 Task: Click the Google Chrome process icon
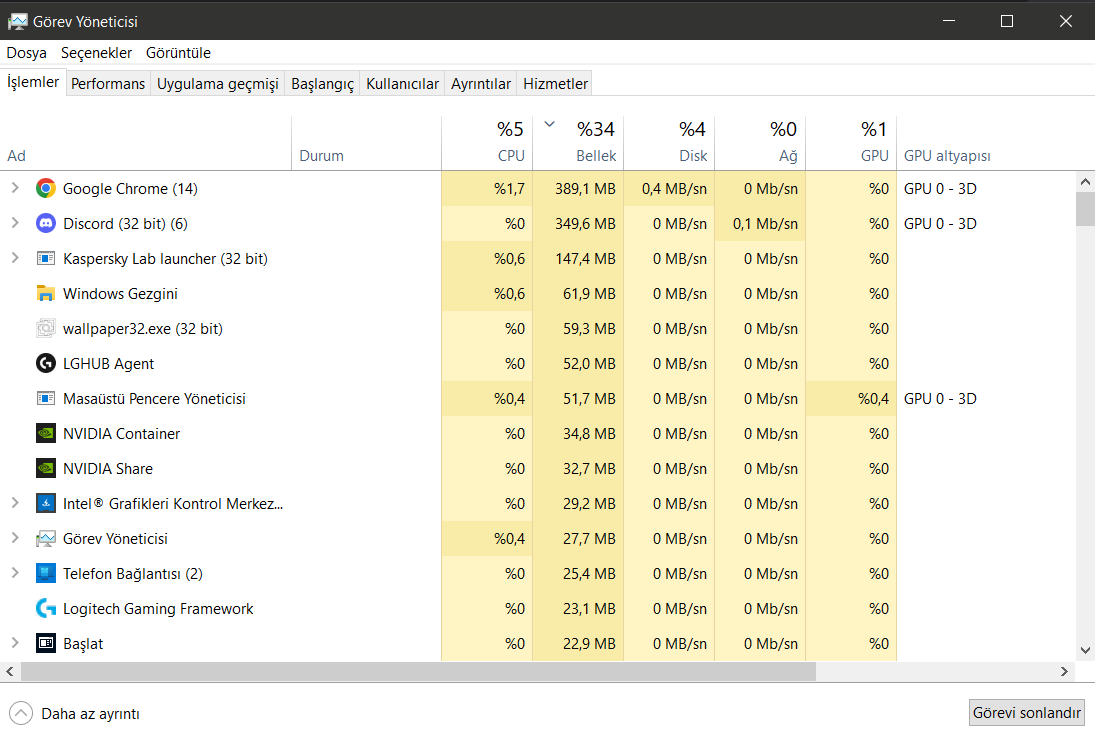[x=45, y=188]
